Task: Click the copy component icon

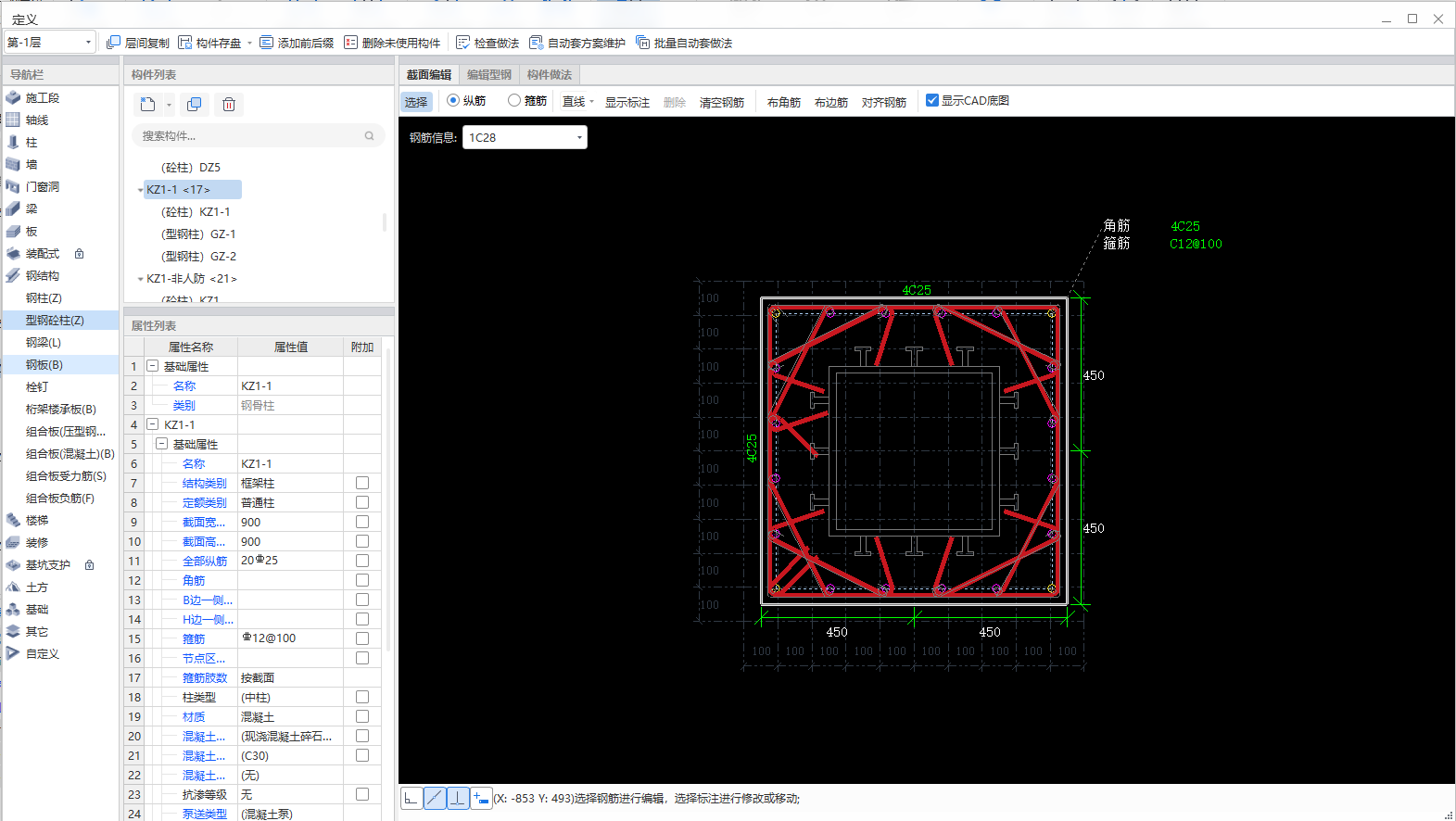Action: tap(194, 105)
